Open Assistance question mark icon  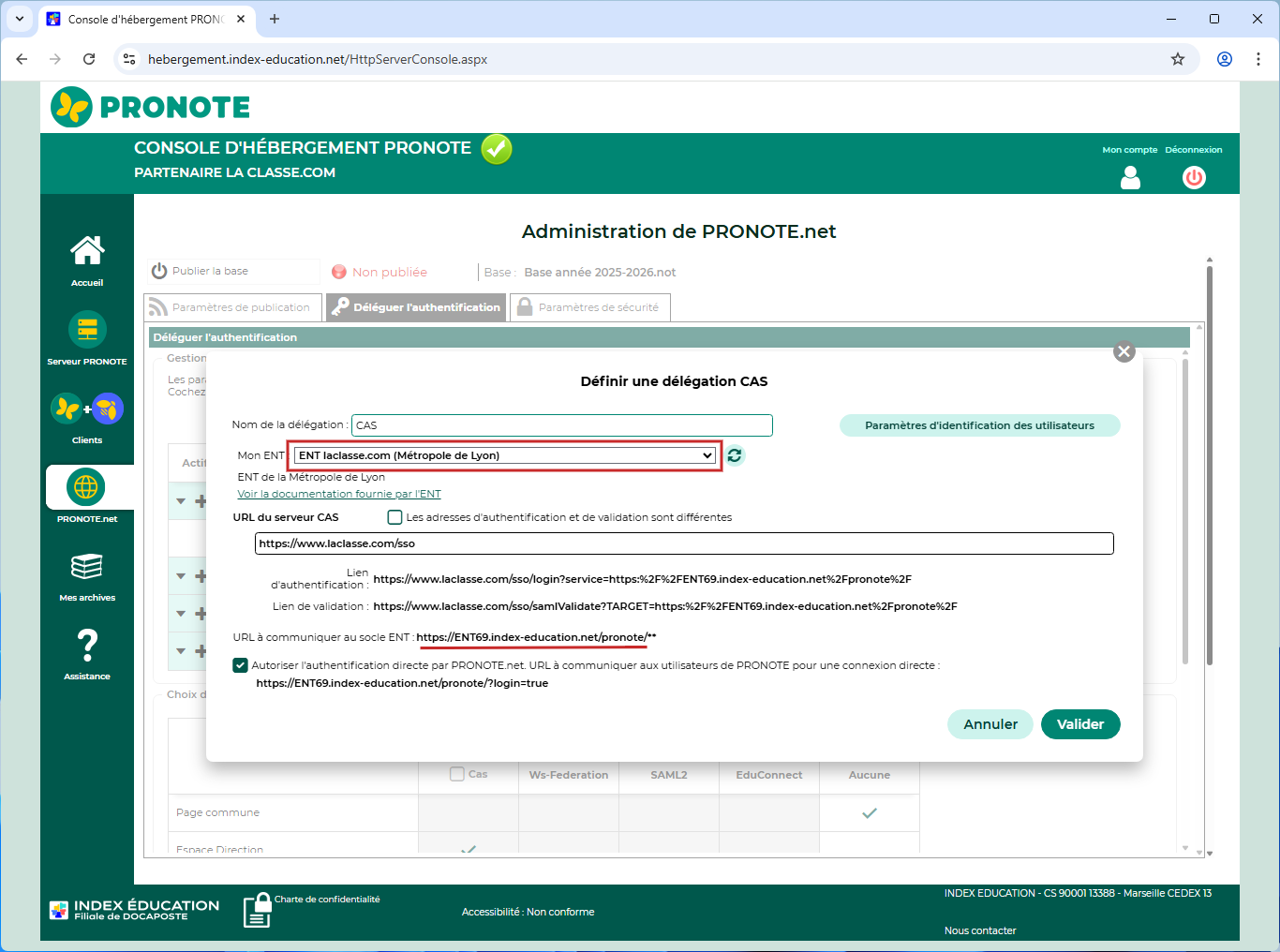pos(87,645)
